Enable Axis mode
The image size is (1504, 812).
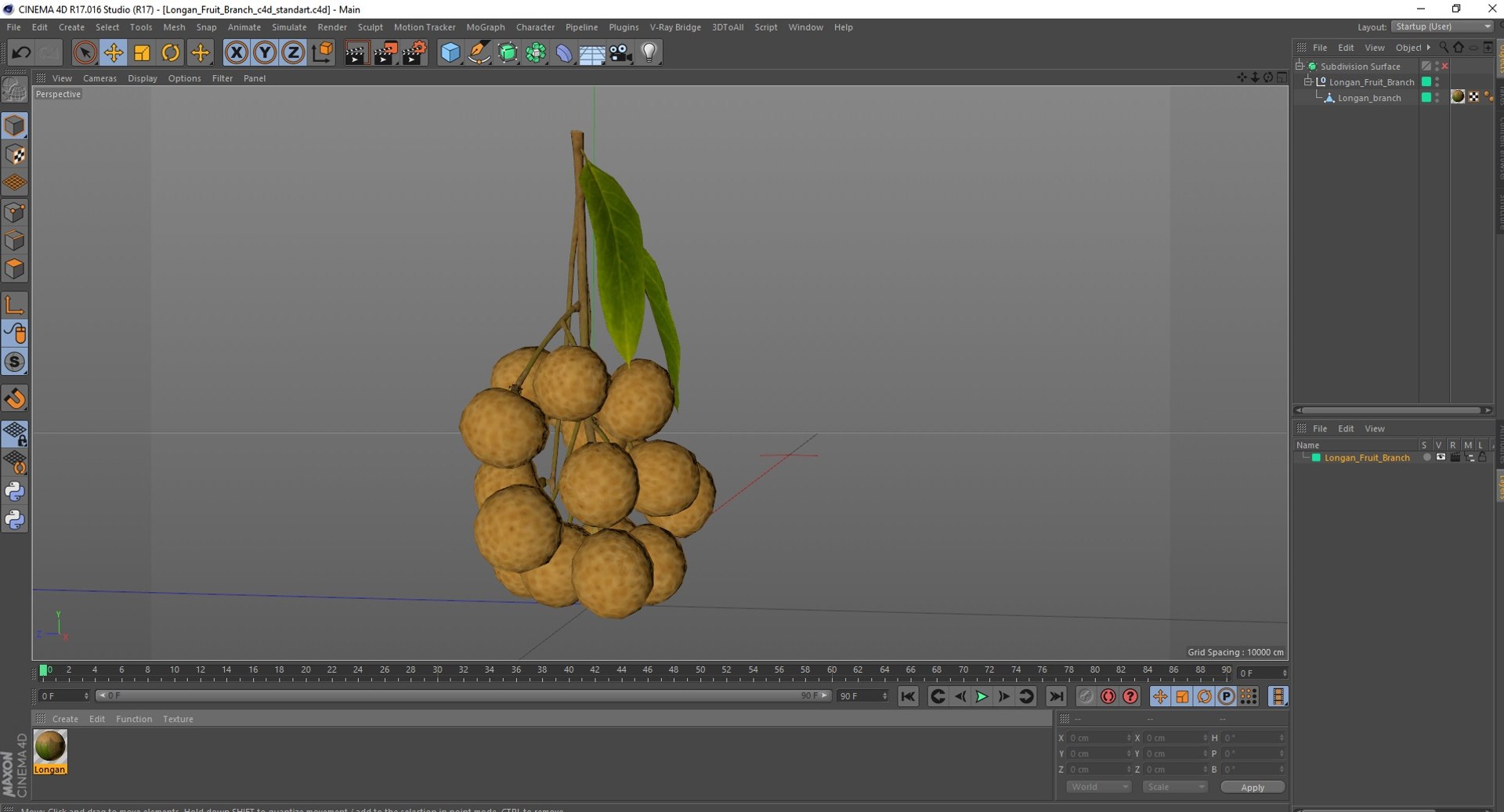click(x=15, y=305)
